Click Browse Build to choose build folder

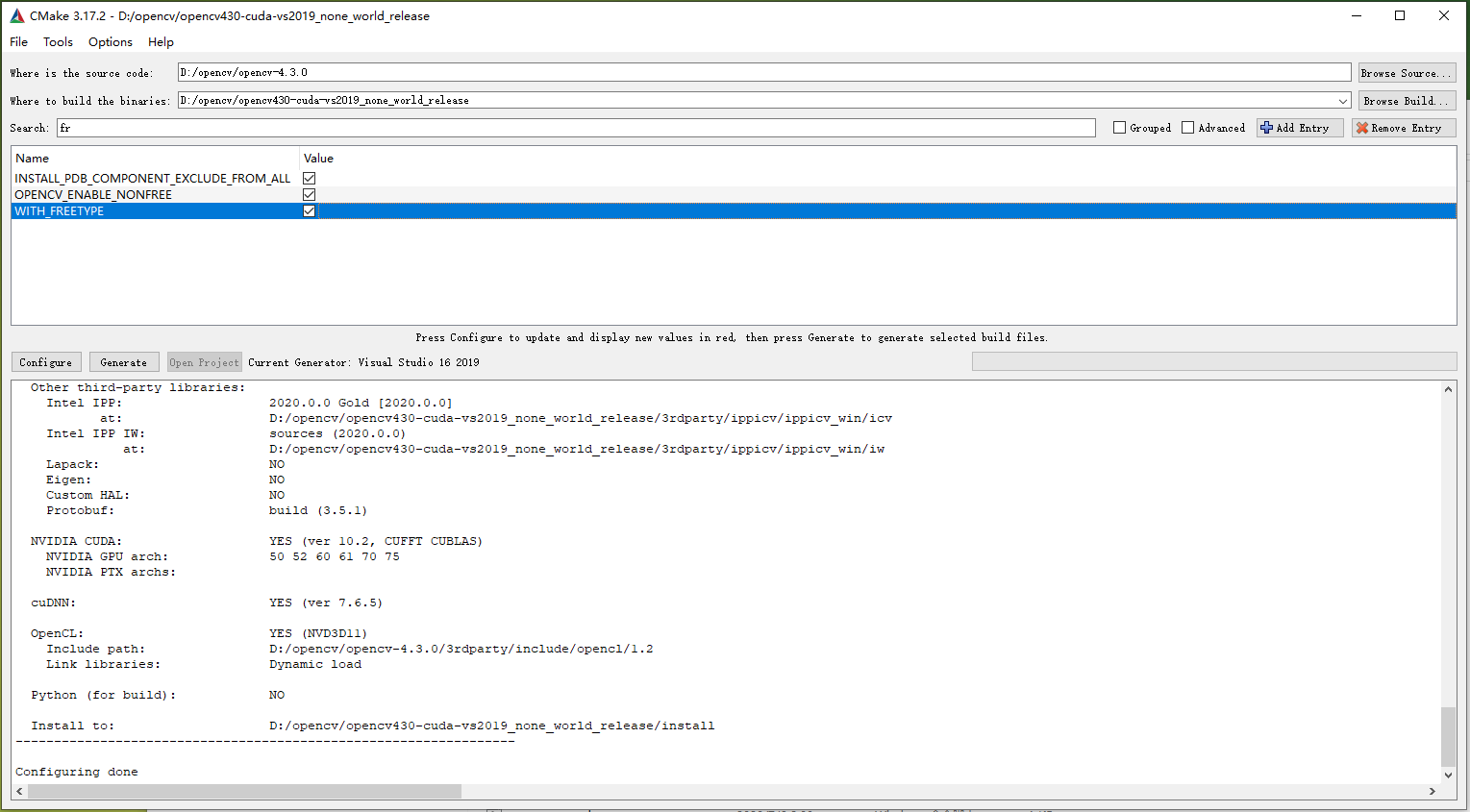(x=1405, y=100)
